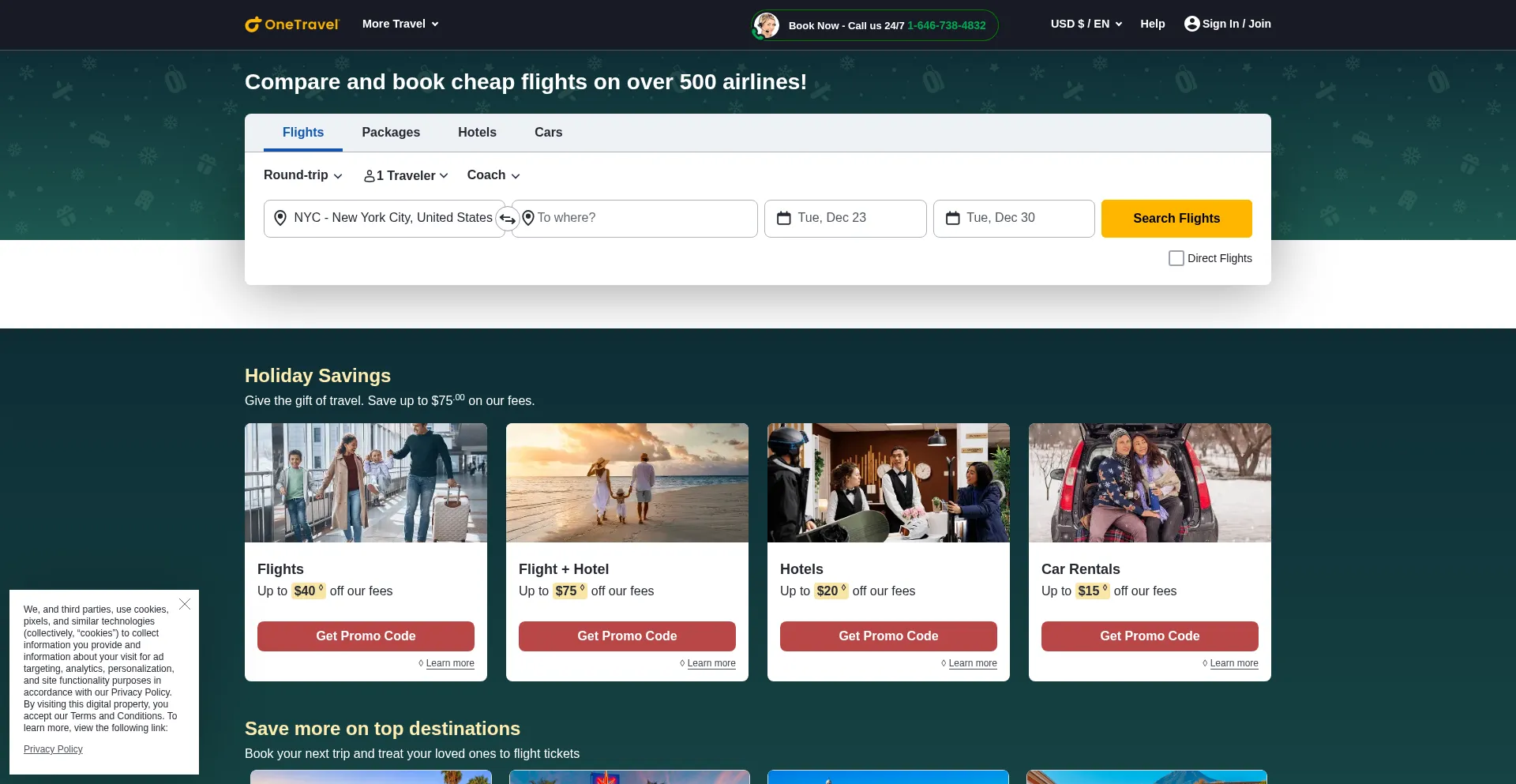
Task: Switch to the Cars tab
Action: [548, 133]
